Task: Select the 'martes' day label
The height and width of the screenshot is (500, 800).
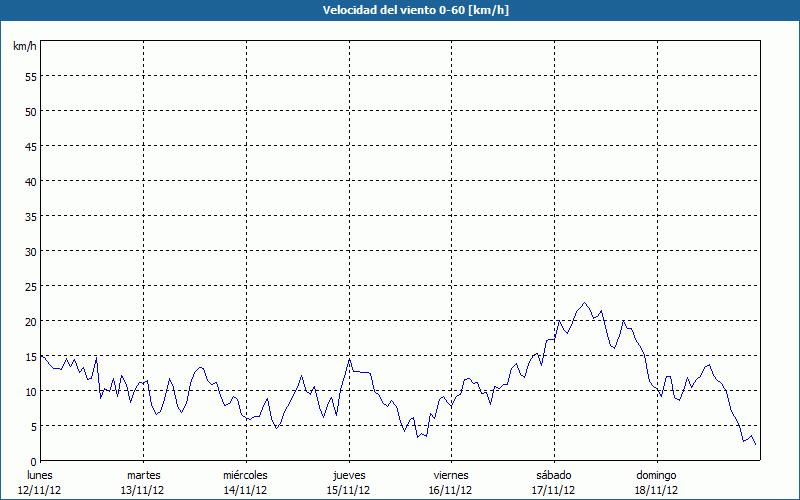Action: [x=143, y=475]
